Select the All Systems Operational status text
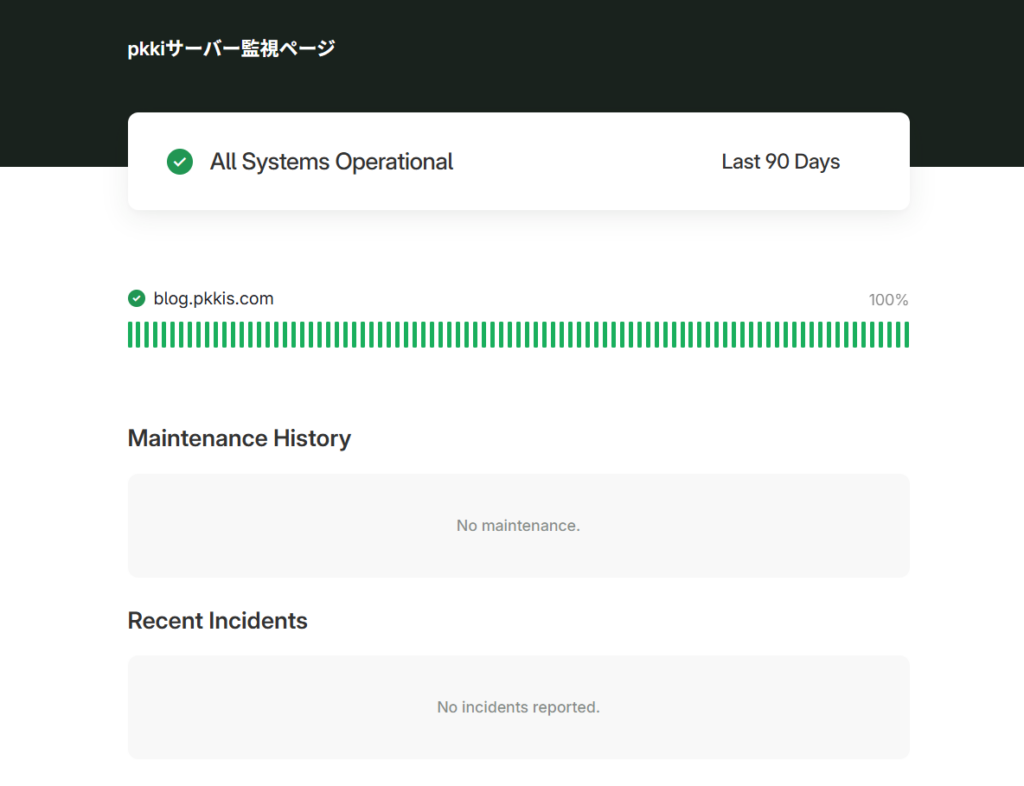This screenshot has height=786, width=1024. (x=331, y=162)
